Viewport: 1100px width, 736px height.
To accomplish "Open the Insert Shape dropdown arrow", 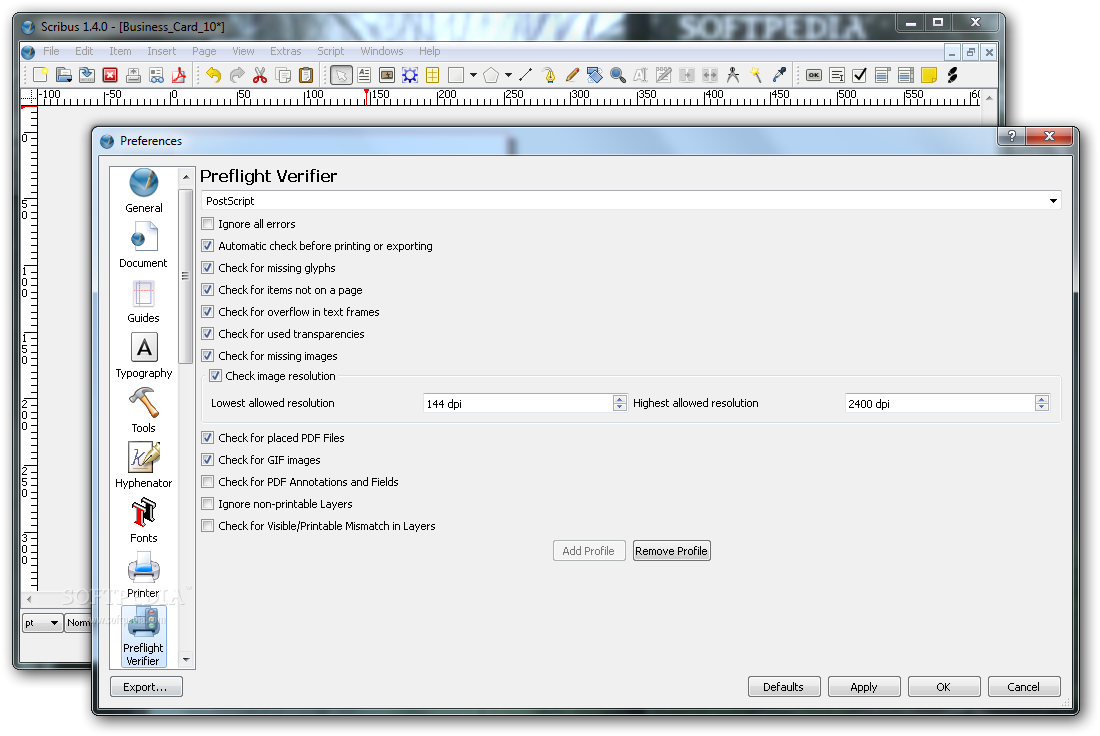I will (x=474, y=75).
